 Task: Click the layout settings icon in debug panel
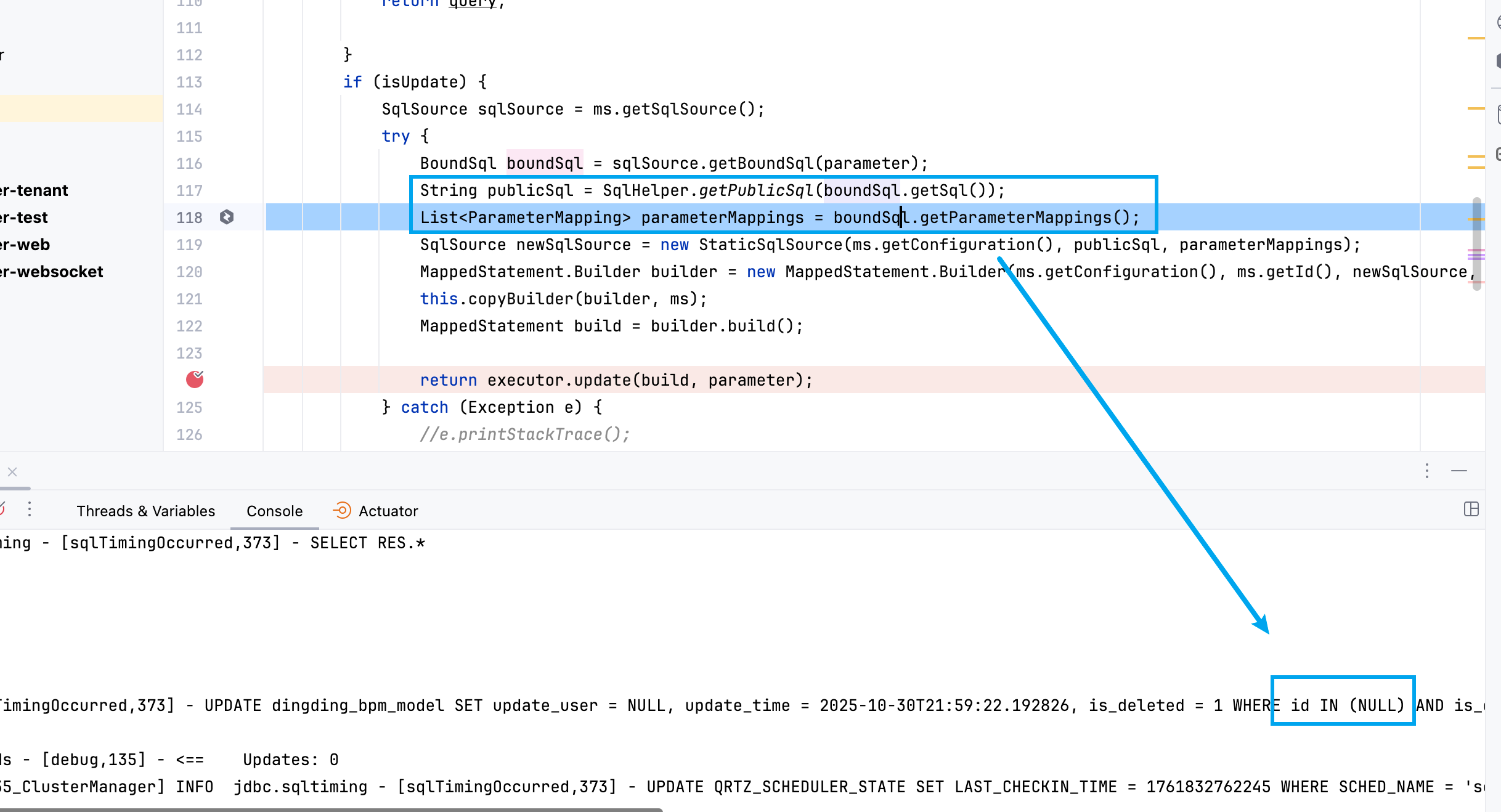pos(1471,509)
